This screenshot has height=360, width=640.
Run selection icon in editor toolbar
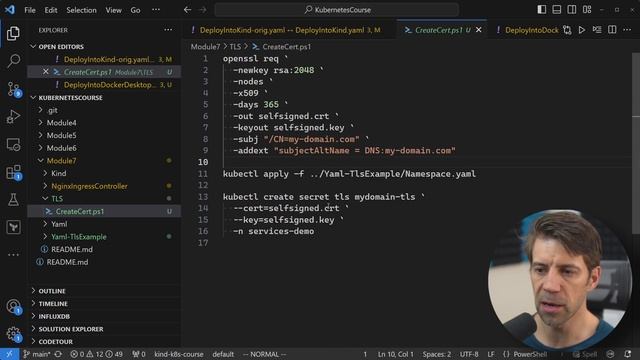(597, 30)
